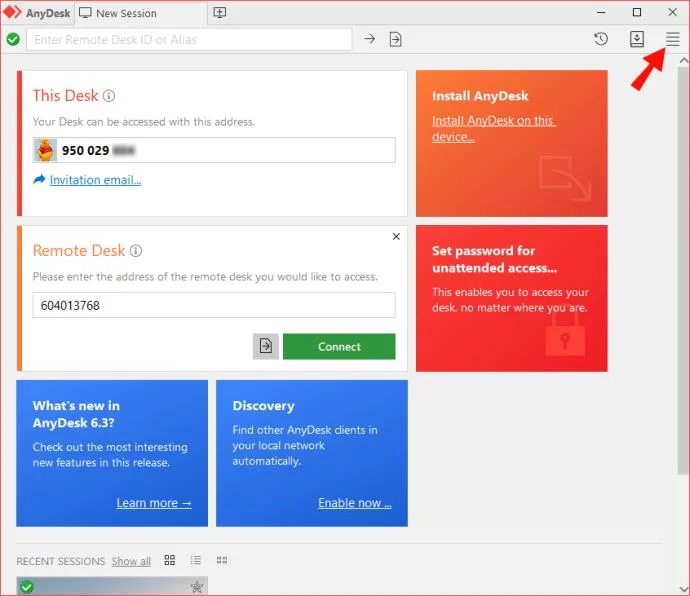690x596 pixels.
Task: Click the recent session online status checkmark
Action: [27, 587]
